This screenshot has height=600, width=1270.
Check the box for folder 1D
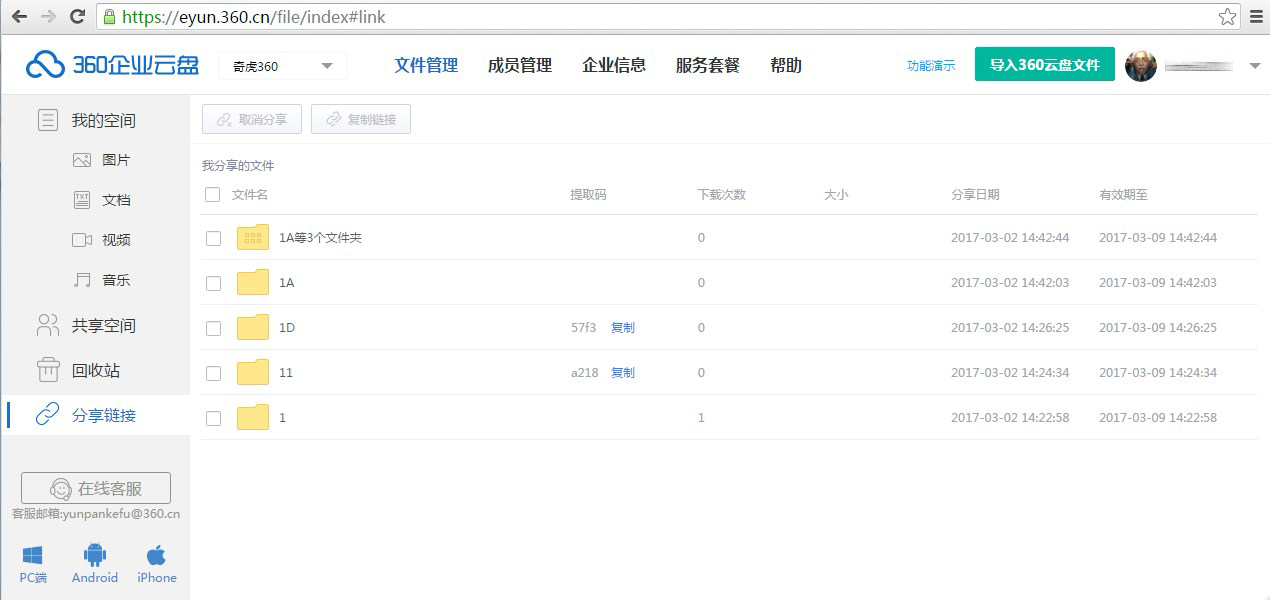pyautogui.click(x=213, y=328)
